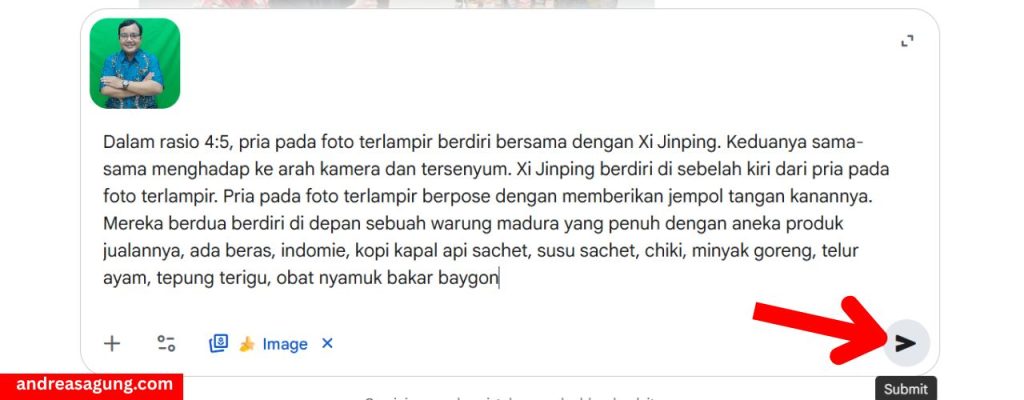
Task: Click the banana emoji icon
Action: click(247, 344)
